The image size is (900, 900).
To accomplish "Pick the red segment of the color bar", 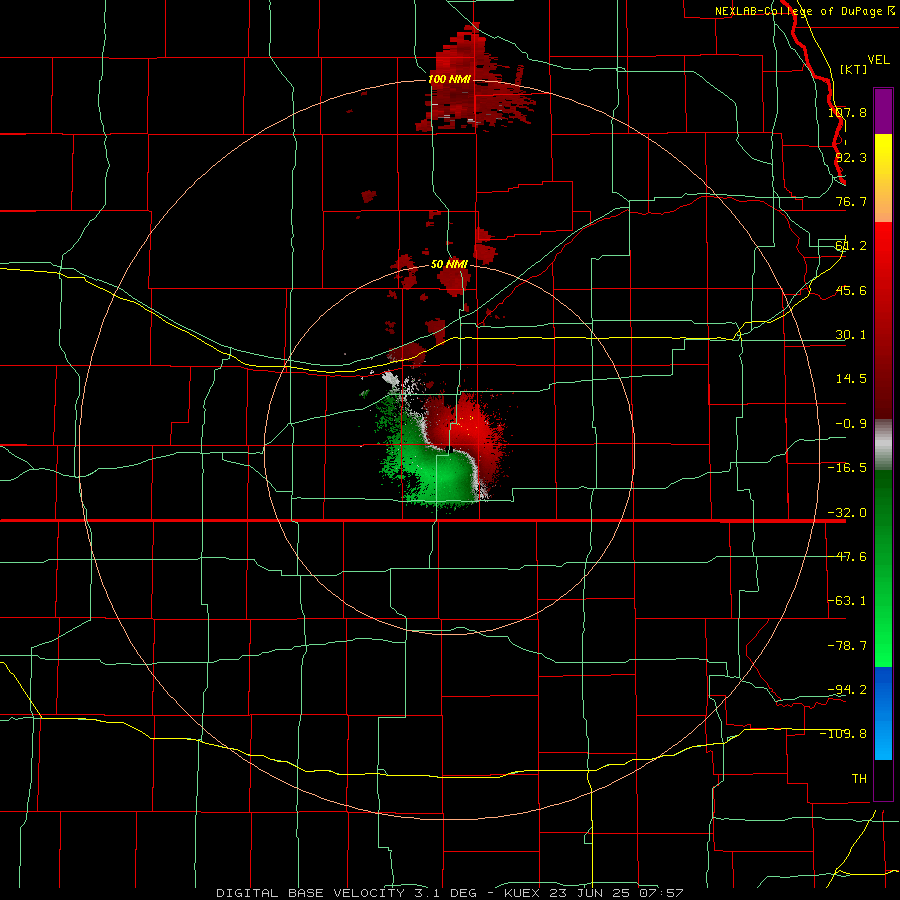I will 883,320.
